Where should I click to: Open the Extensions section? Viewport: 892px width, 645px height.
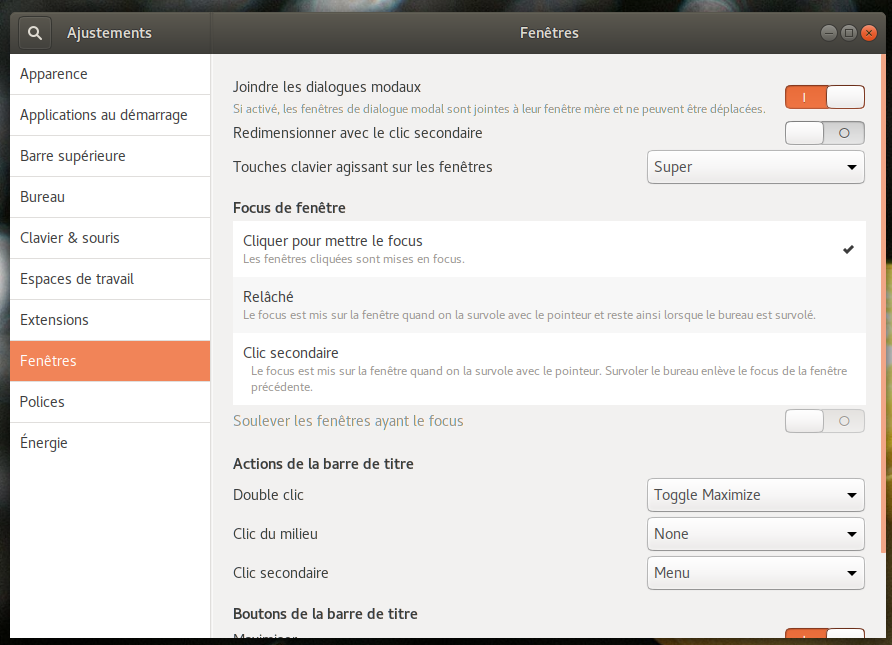pos(110,320)
